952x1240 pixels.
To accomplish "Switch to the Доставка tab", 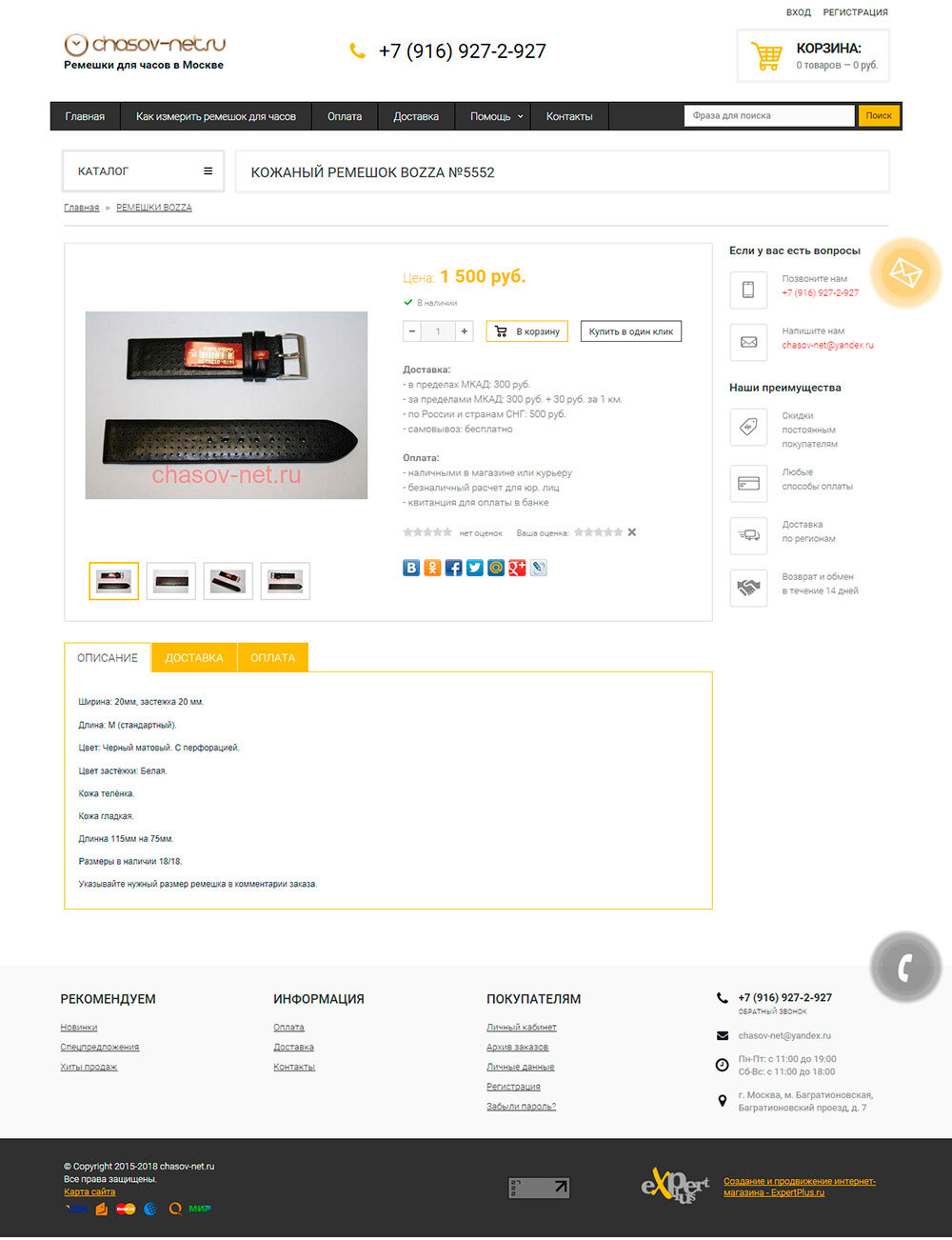I will 194,658.
